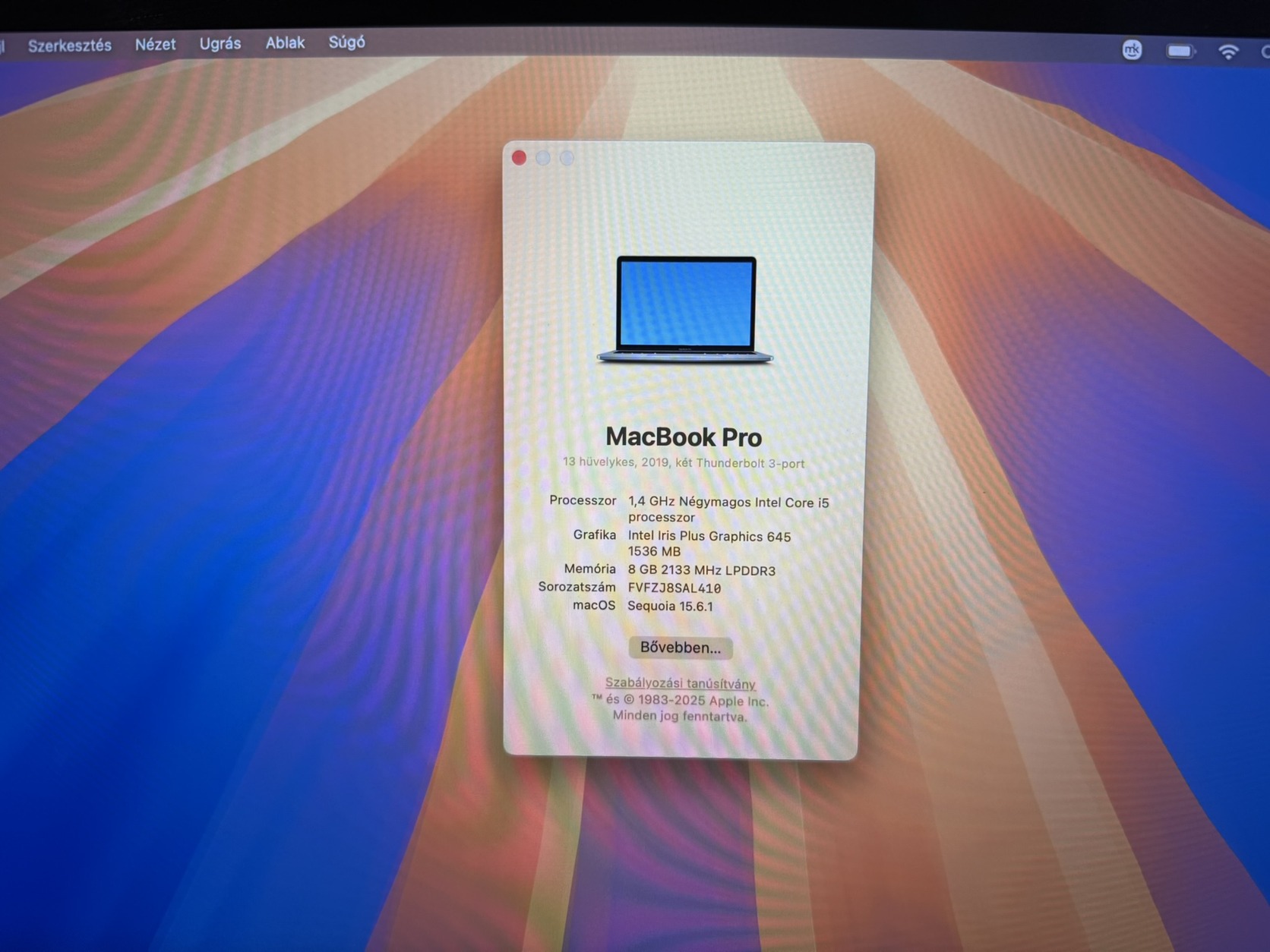Open the Ugrás menu
Viewport: 1270px width, 952px height.
220,44
